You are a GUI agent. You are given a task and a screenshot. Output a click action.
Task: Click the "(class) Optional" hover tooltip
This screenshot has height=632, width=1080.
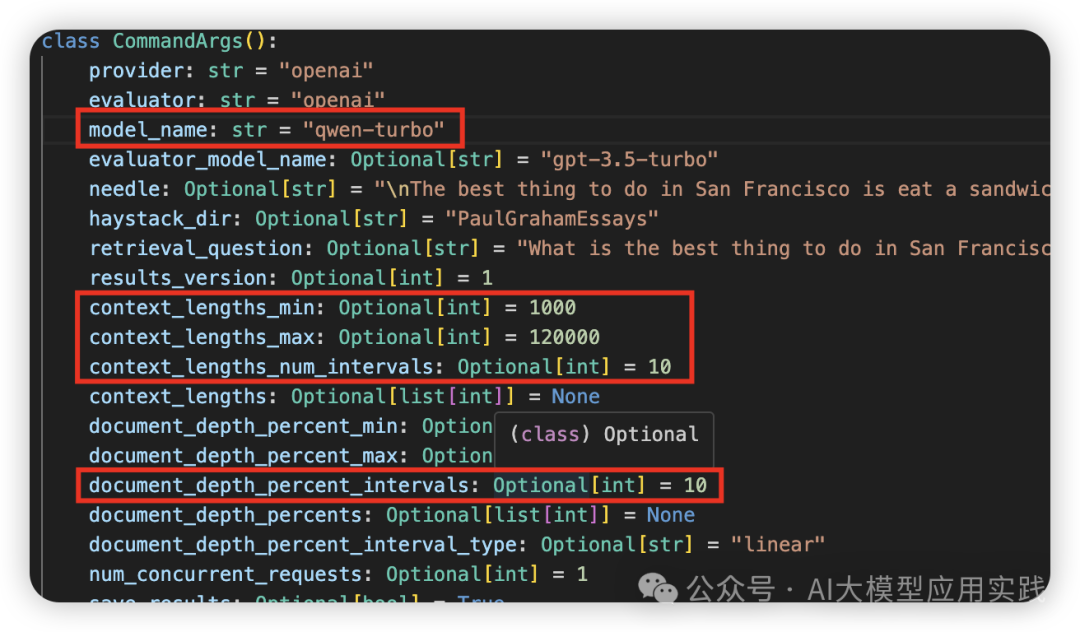pyautogui.click(x=604, y=435)
